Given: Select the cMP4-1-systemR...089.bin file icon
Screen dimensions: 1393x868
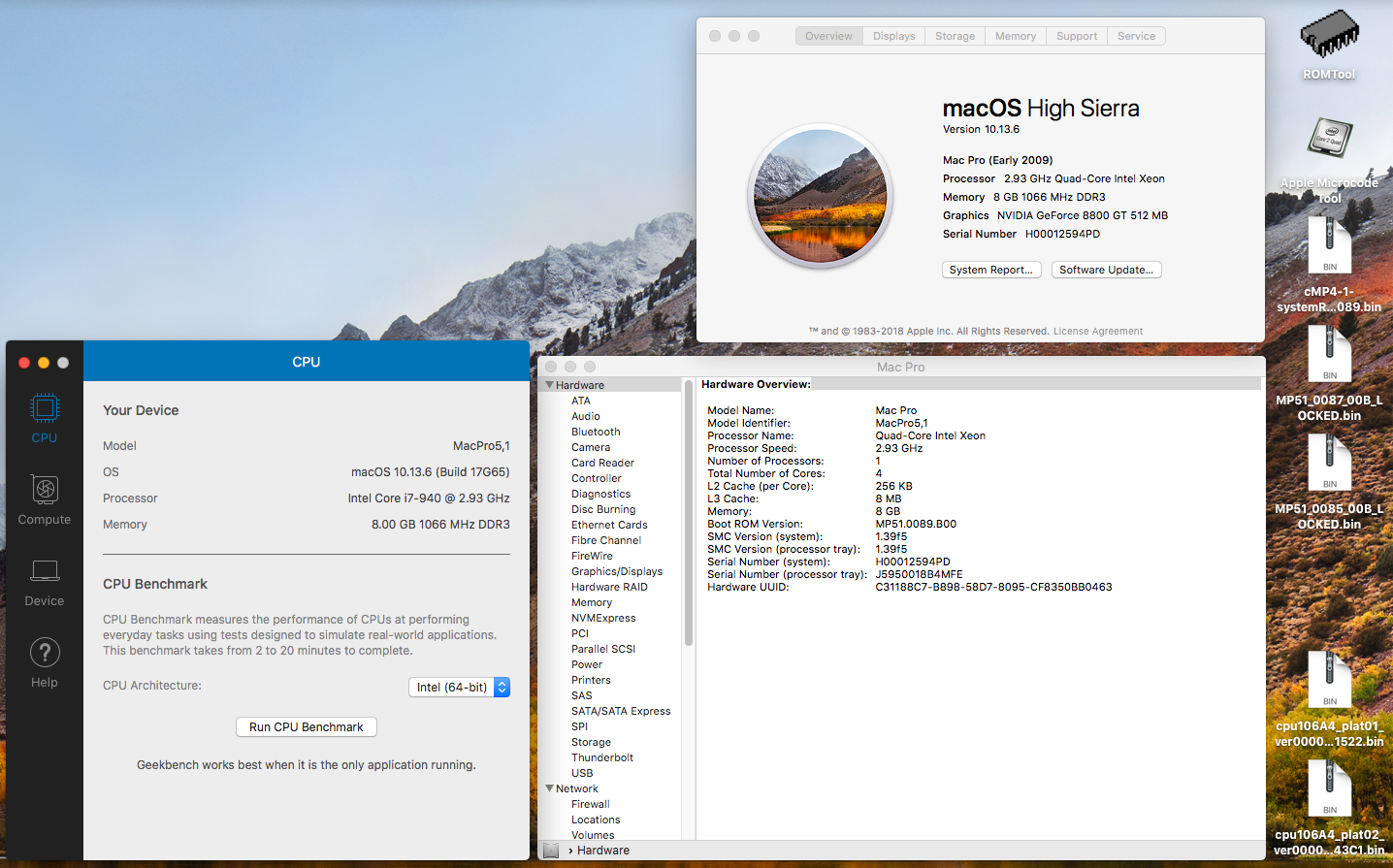Looking at the screenshot, I should [x=1330, y=246].
